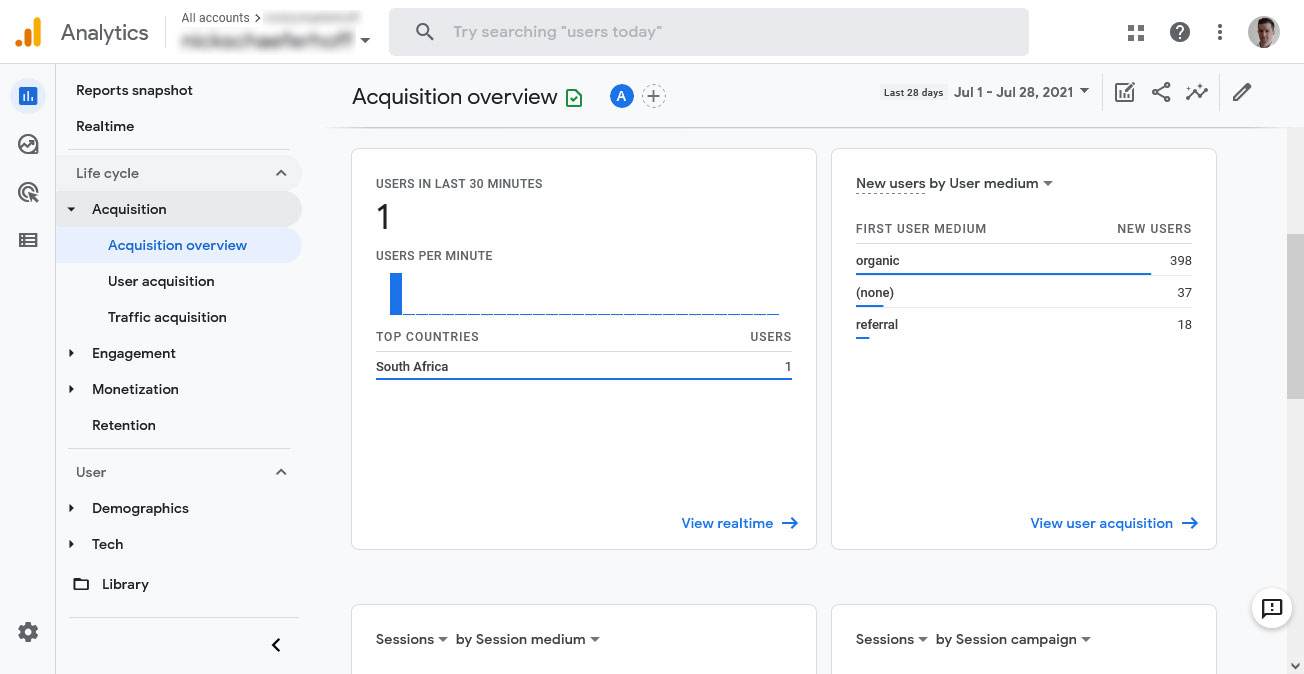Change the Sessions metric in Session campaign card
1304x674 pixels.
point(892,639)
